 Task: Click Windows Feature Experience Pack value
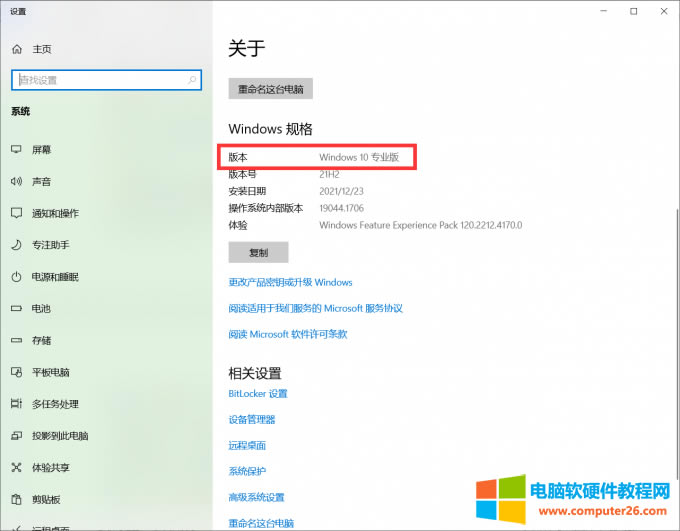click(421, 225)
